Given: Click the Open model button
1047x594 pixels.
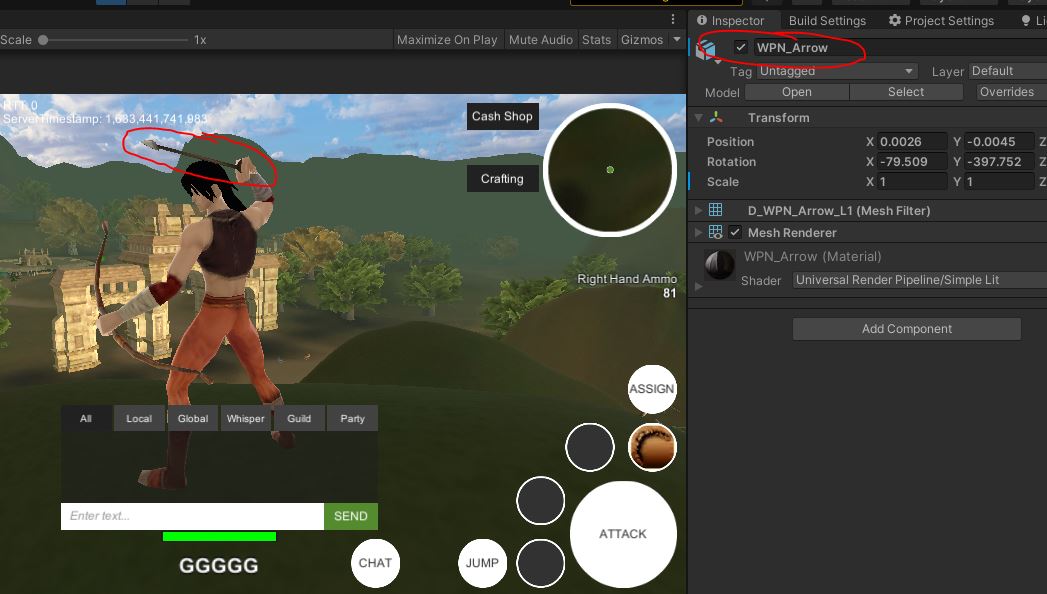Looking at the screenshot, I should click(797, 92).
